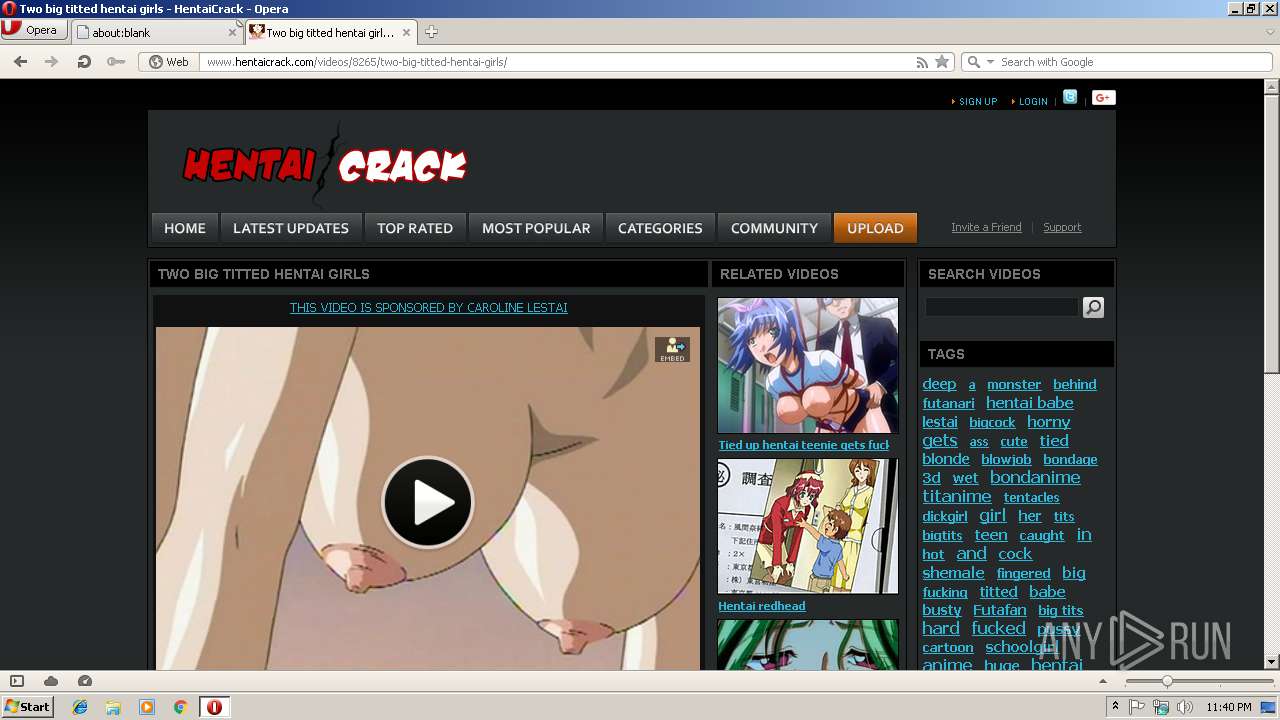The image size is (1280, 720).
Task: Open the Web security badge in address bar
Action: coord(169,62)
